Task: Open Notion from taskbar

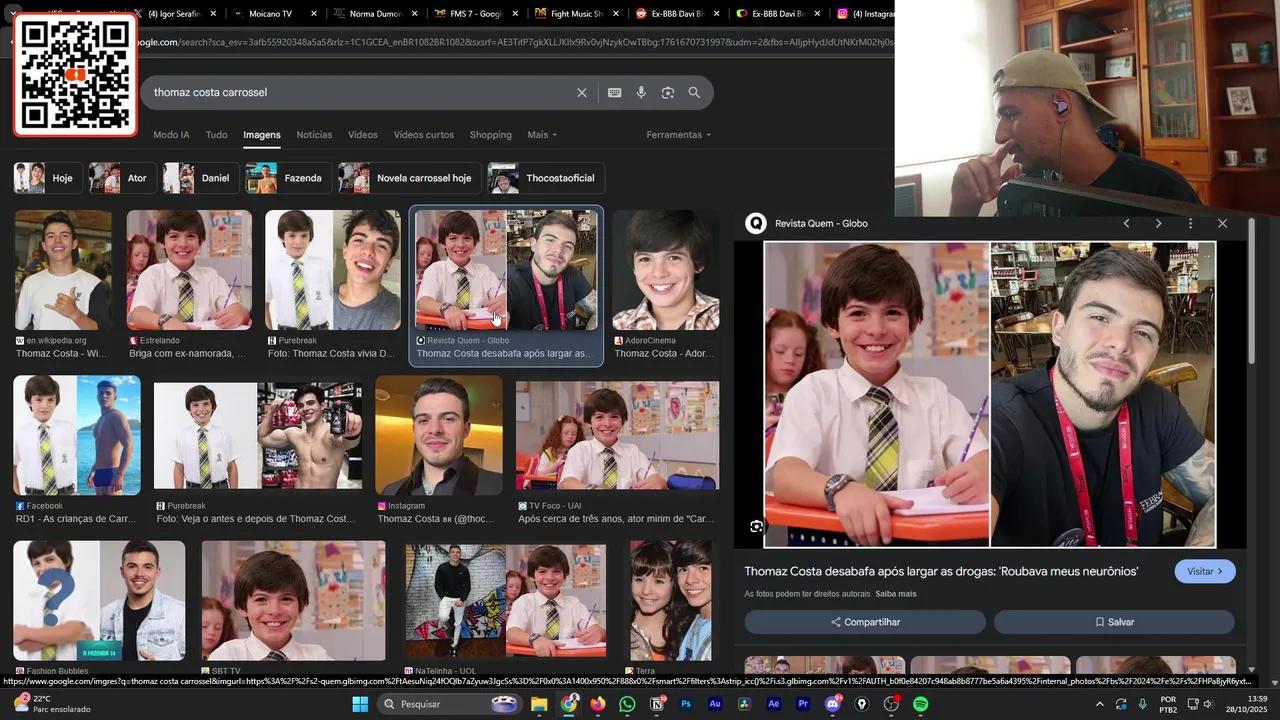Action: coord(657,704)
